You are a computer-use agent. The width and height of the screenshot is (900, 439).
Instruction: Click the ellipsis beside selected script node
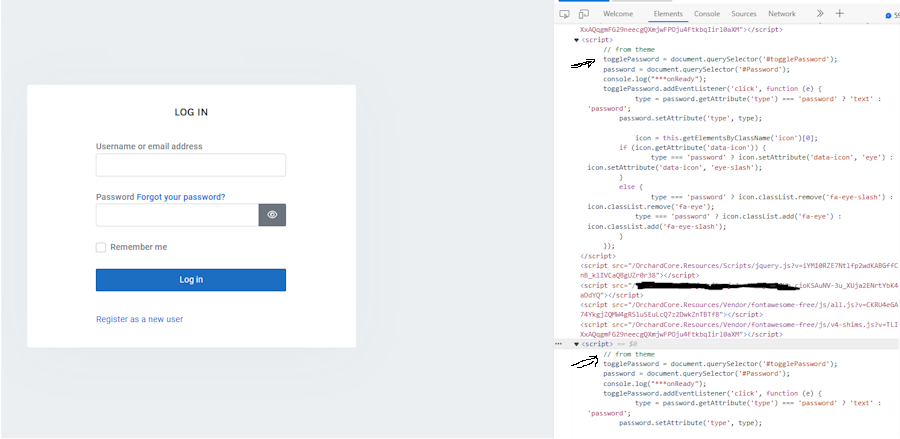[x=558, y=344]
